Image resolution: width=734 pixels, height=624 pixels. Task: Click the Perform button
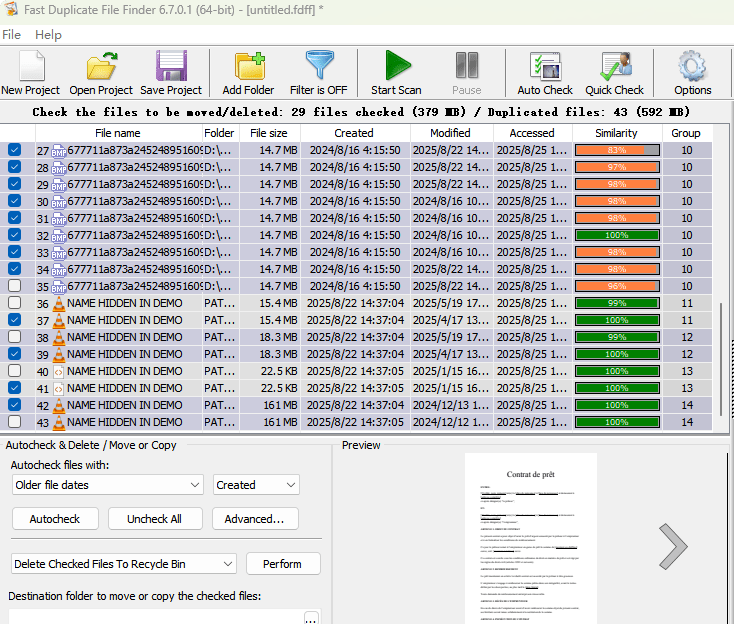click(x=283, y=564)
